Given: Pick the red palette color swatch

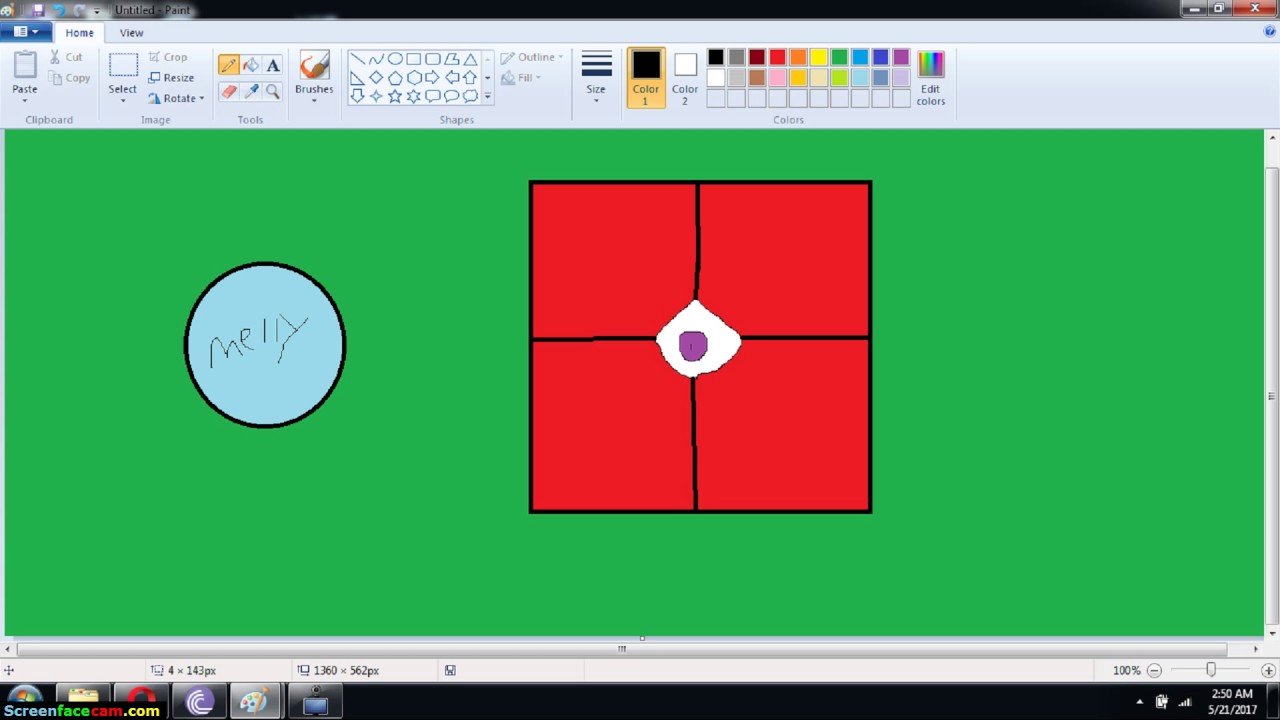Looking at the screenshot, I should coord(777,57).
